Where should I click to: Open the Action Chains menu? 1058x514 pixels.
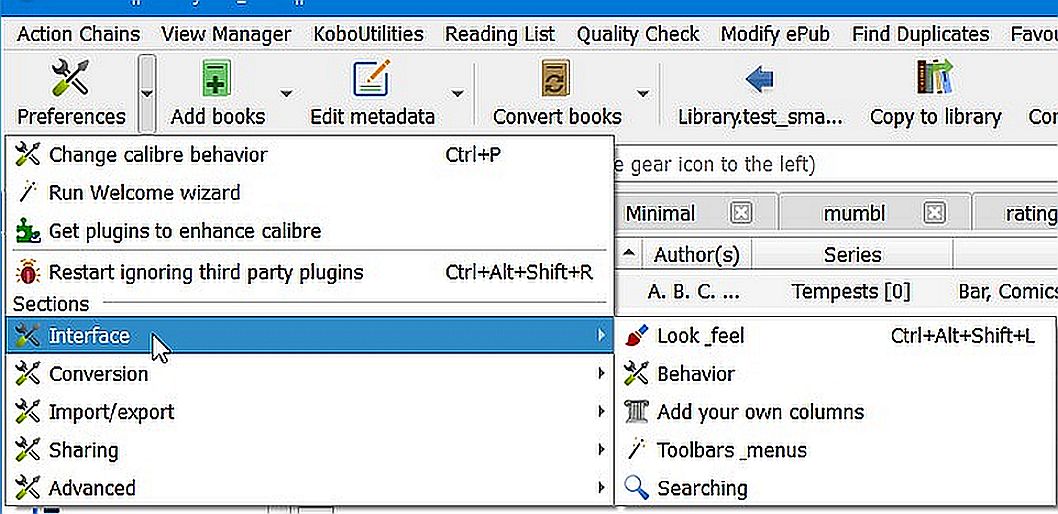(78, 34)
